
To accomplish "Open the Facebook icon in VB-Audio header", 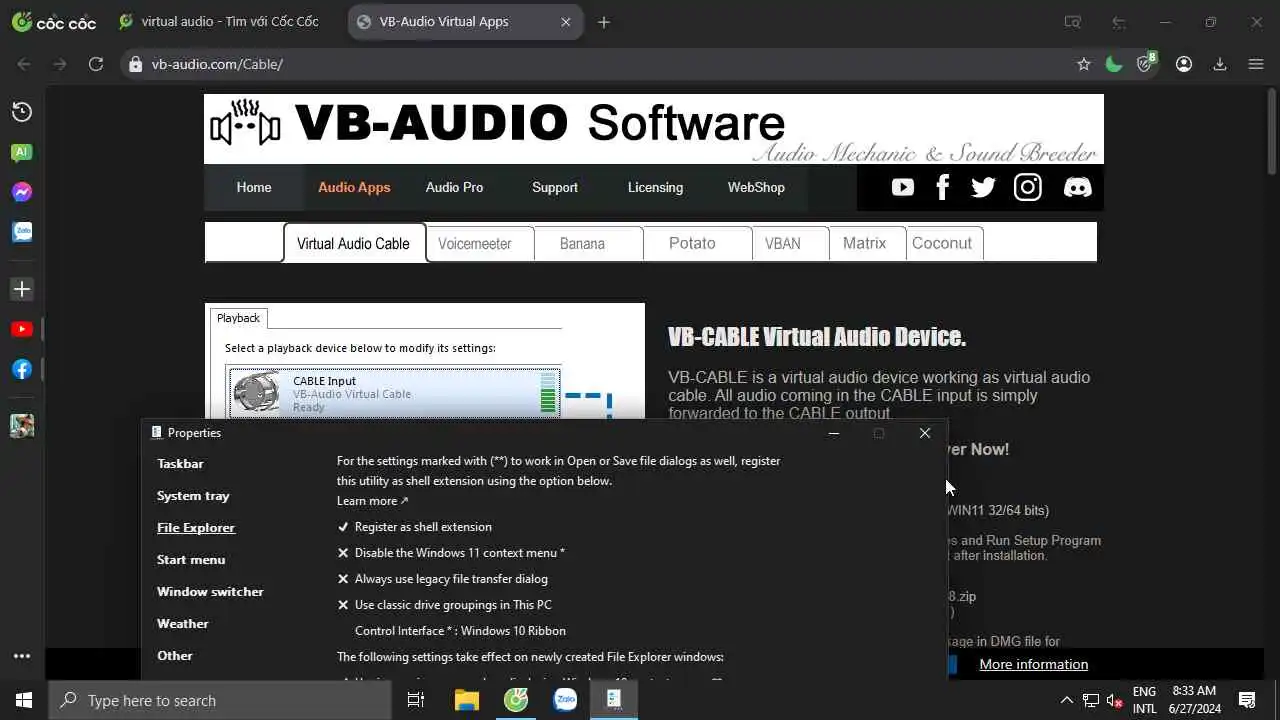I will point(942,187).
